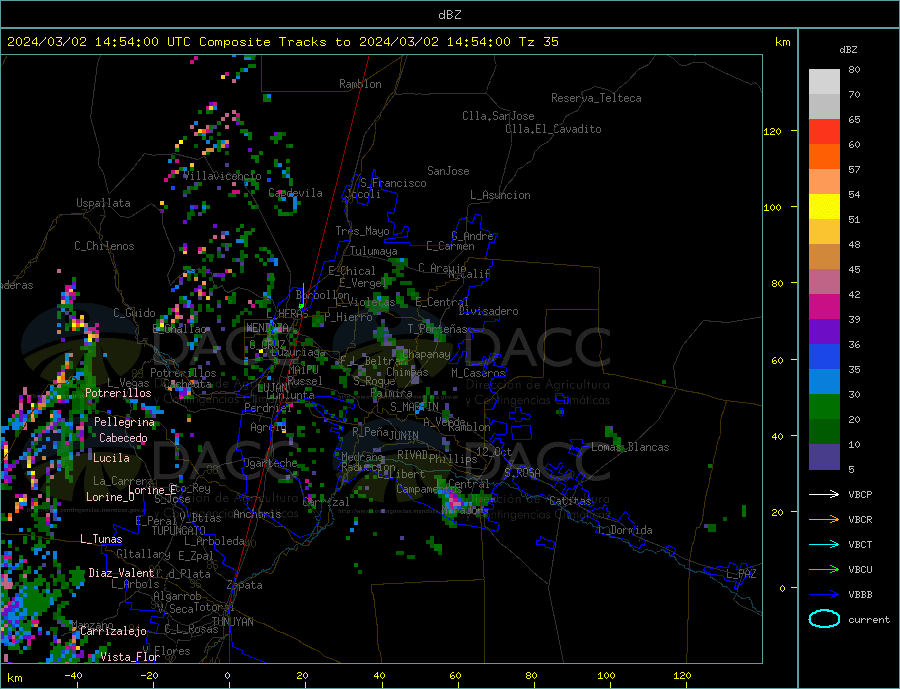Click the Phillips map label

[x=453, y=459]
